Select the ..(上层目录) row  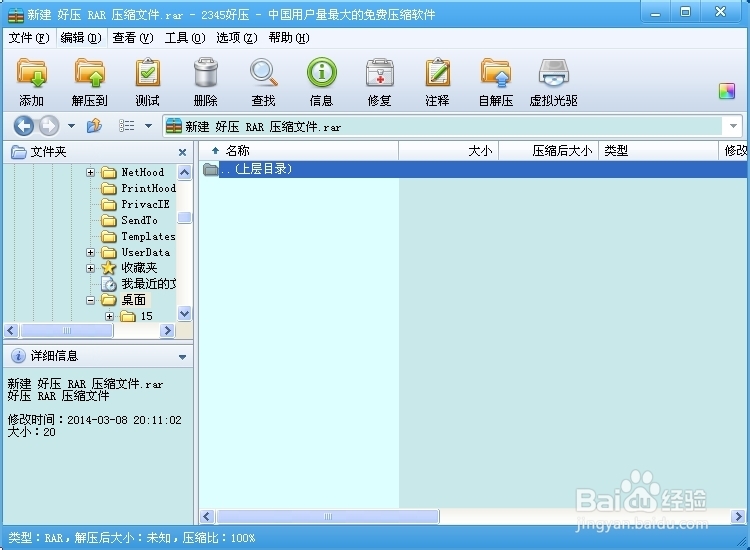coord(473,169)
